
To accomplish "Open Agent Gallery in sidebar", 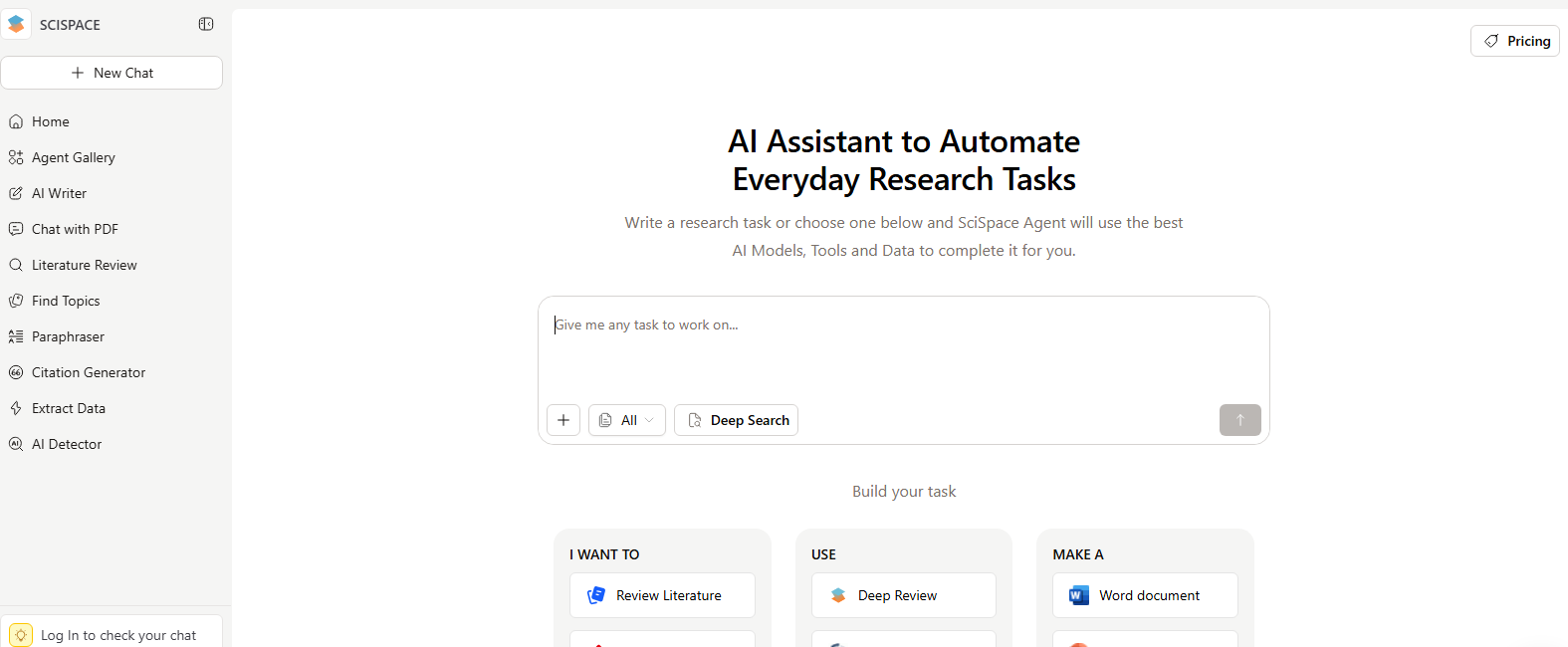I will click(x=73, y=157).
